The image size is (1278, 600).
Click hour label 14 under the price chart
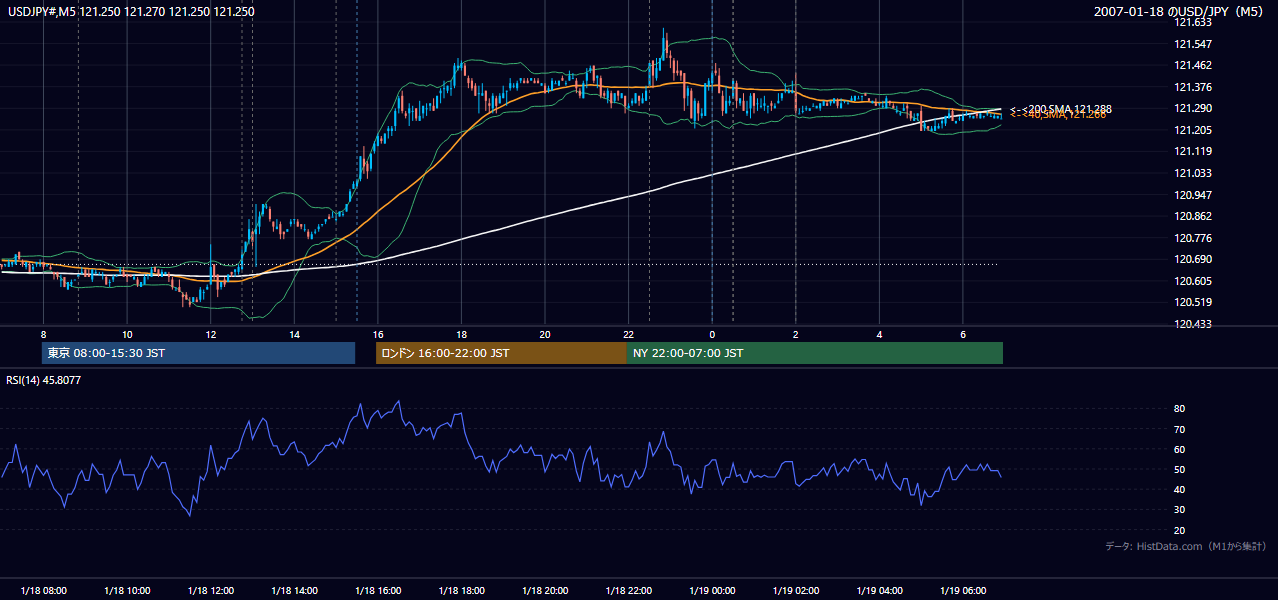click(294, 334)
